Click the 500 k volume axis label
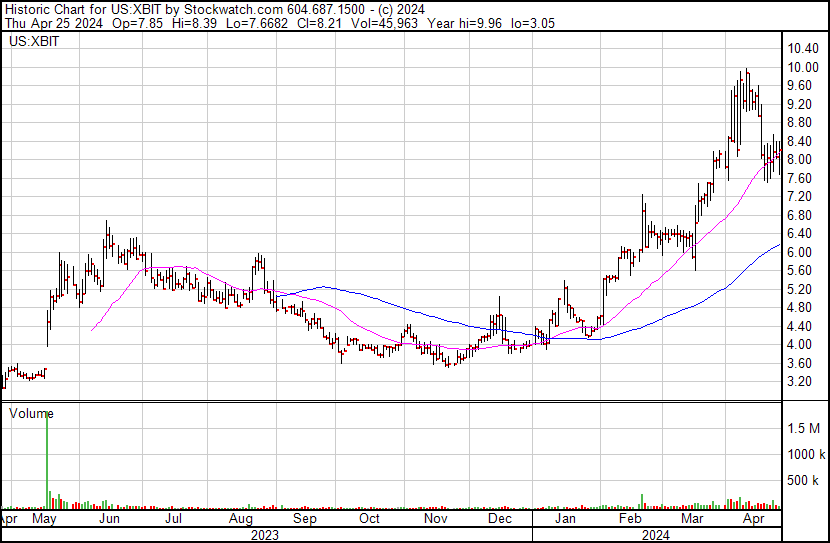The height and width of the screenshot is (543, 830). (x=805, y=481)
